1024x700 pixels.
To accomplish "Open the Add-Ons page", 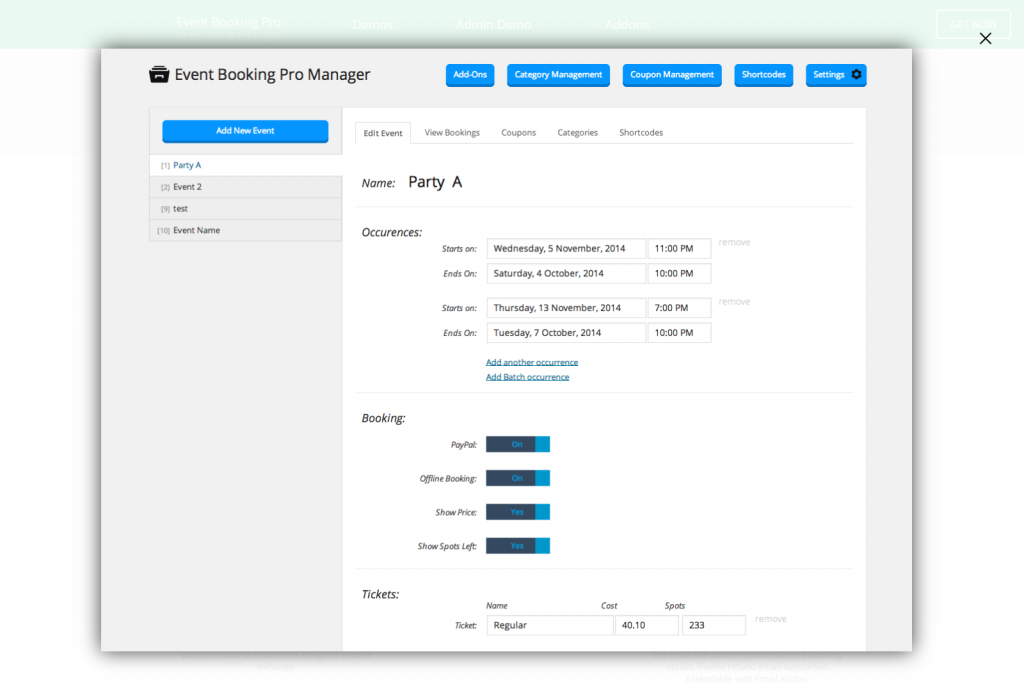I will point(470,75).
